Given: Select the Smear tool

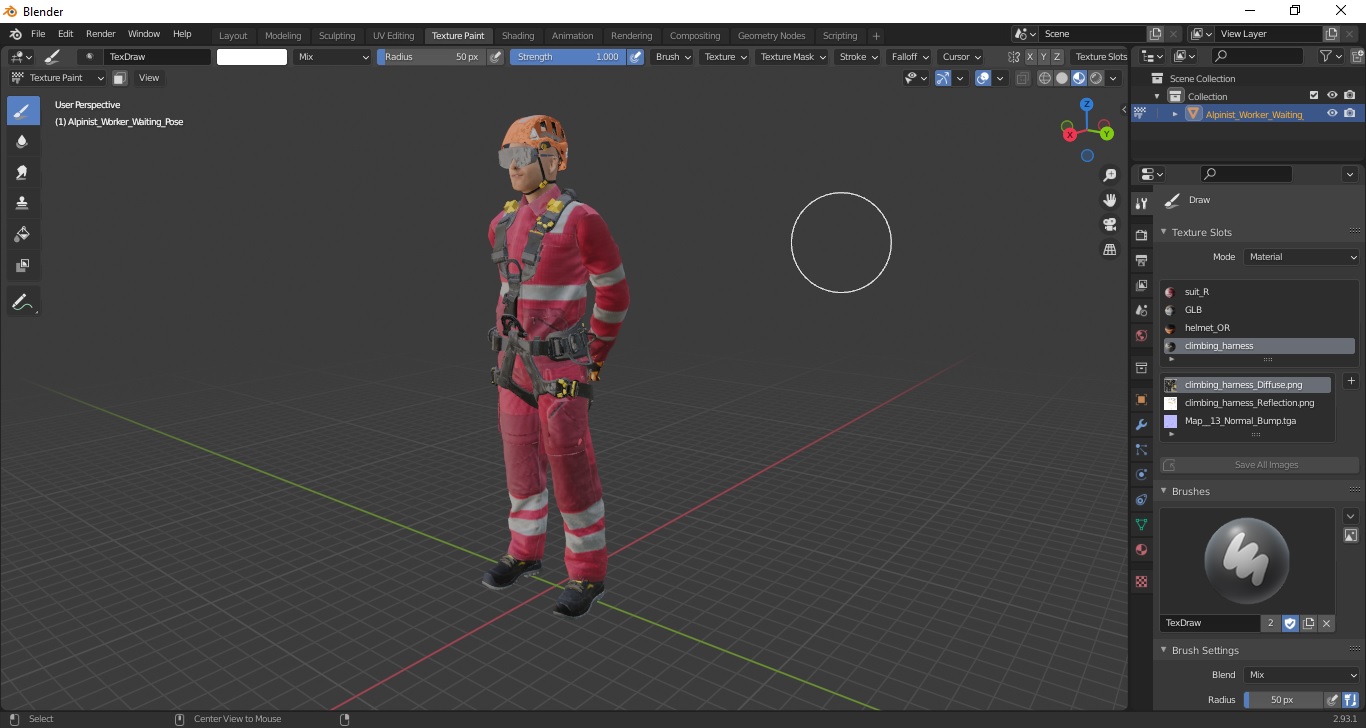Looking at the screenshot, I should coord(22,172).
